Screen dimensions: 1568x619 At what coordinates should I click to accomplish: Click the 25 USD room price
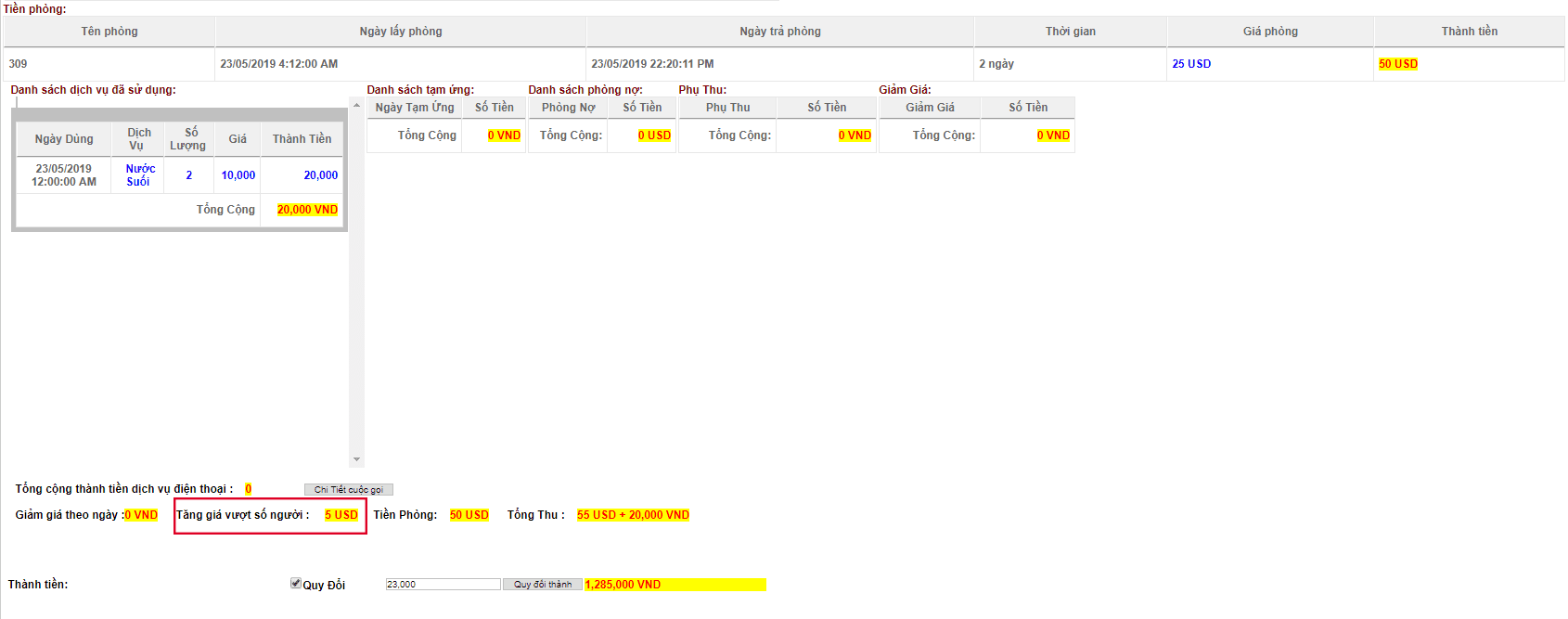coord(1191,64)
